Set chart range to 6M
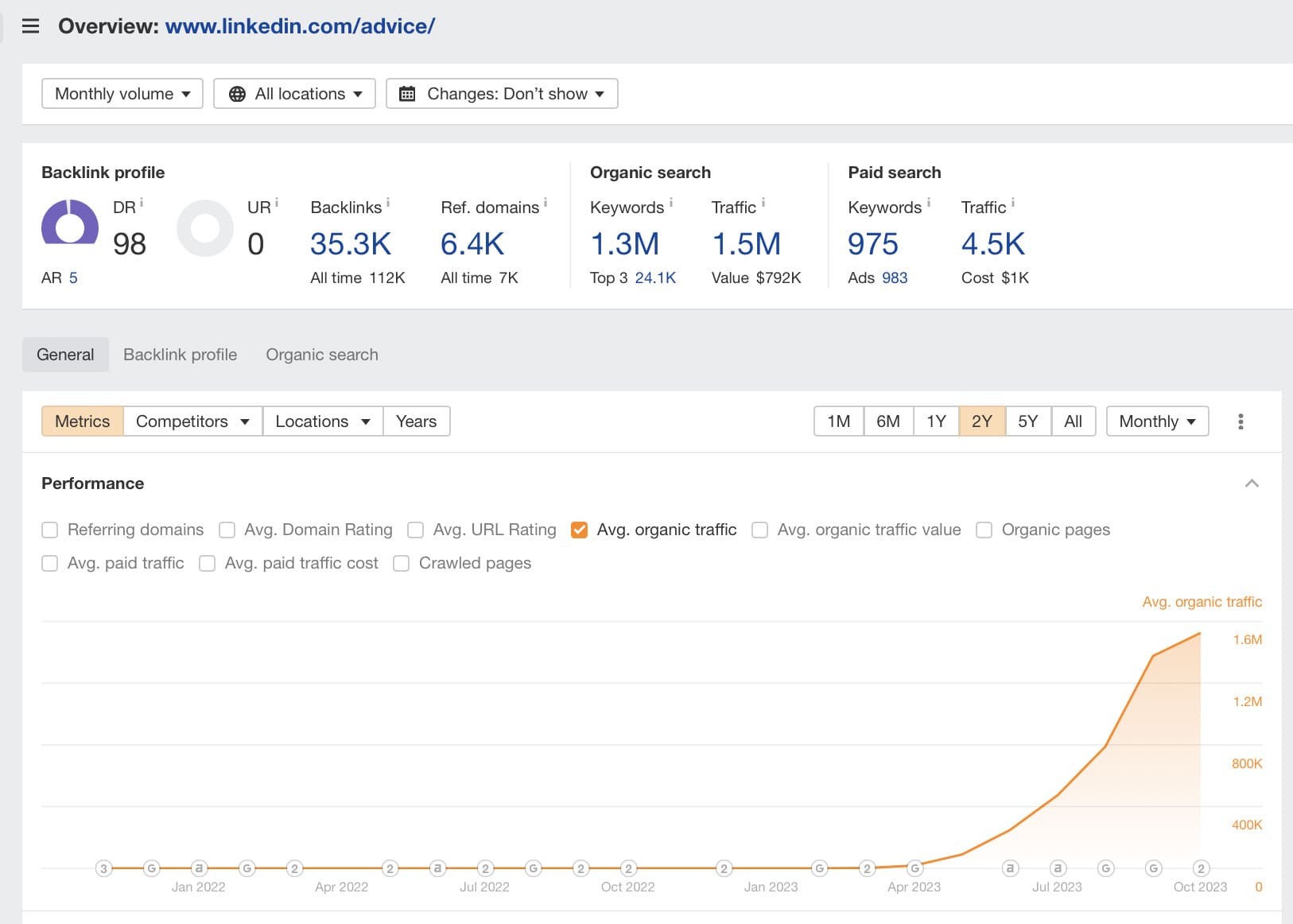The image size is (1293, 924). pos(888,421)
